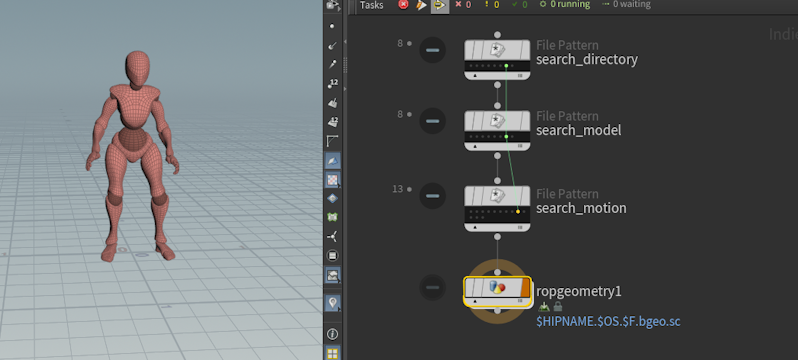Image resolution: width=798 pixels, height=360 pixels.
Task: Click the orange cook output node icon
Action: [421, 5]
